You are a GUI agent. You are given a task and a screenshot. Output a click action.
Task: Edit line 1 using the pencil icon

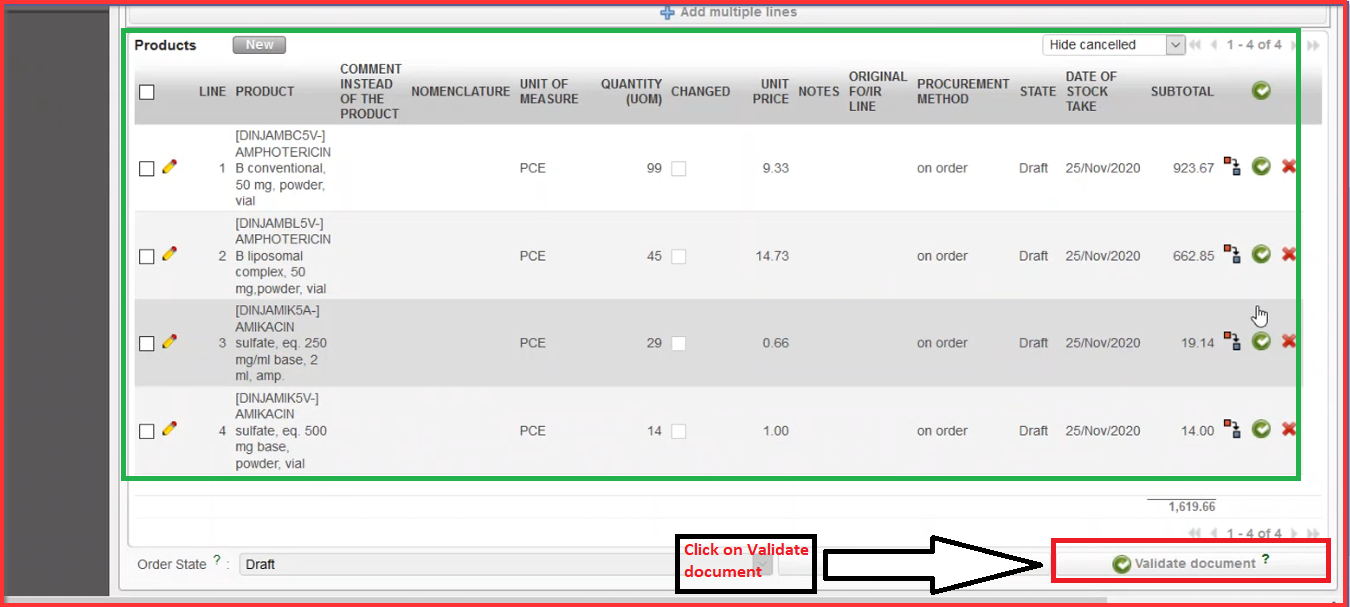(x=169, y=168)
